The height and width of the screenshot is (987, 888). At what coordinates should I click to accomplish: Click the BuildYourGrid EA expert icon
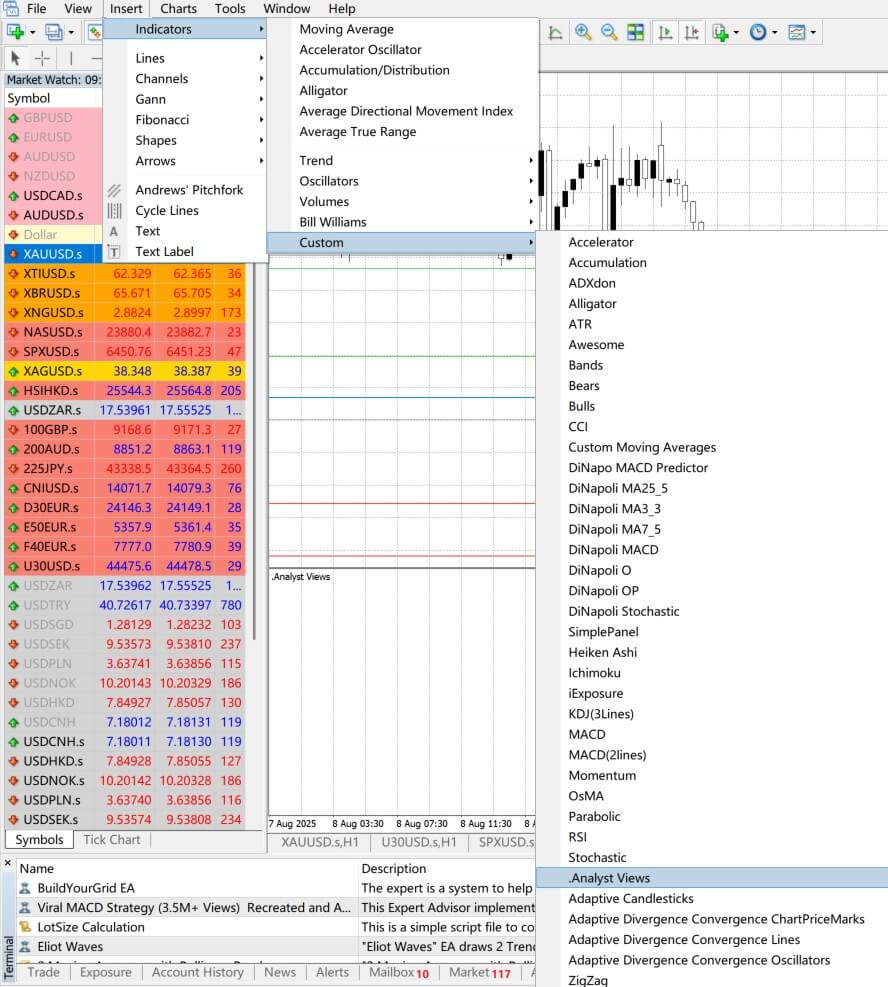[25, 888]
